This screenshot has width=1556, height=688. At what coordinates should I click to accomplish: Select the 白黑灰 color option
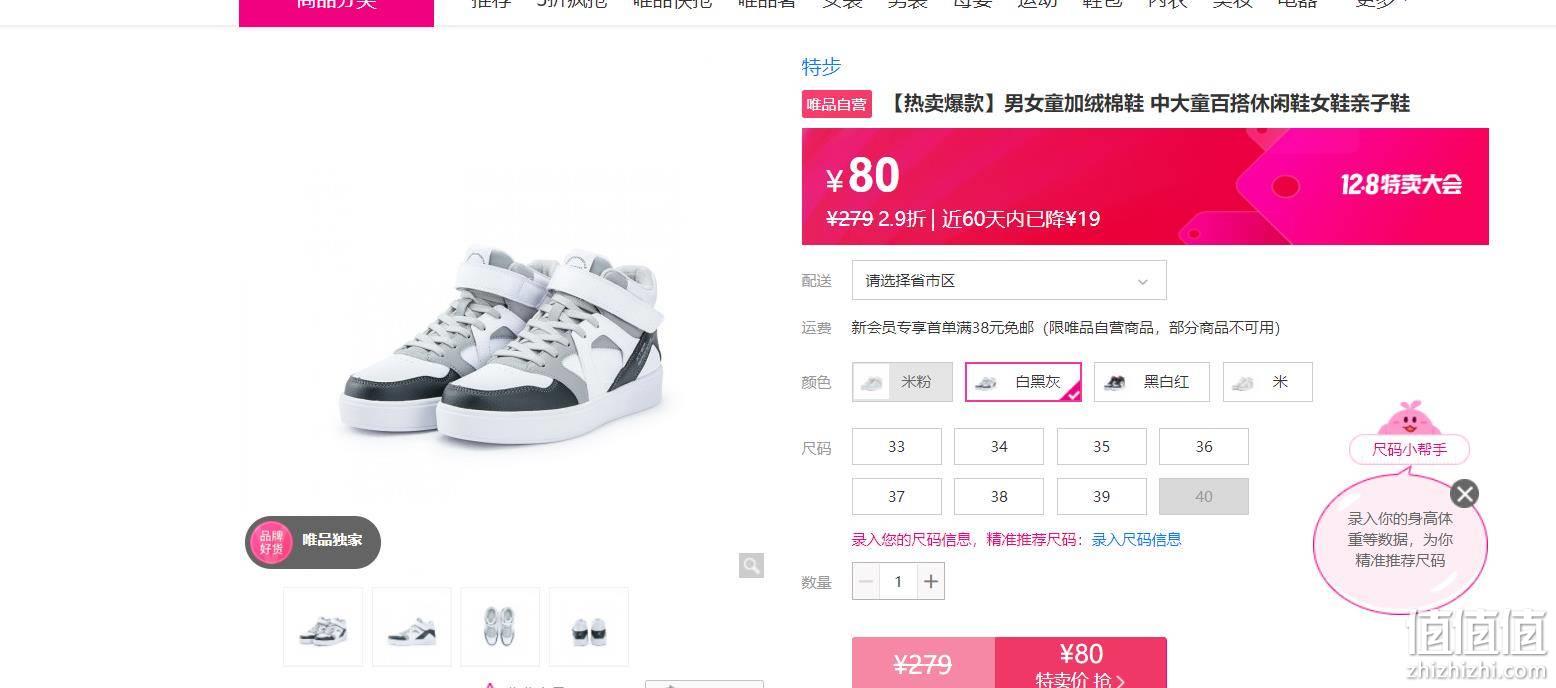[1023, 382]
